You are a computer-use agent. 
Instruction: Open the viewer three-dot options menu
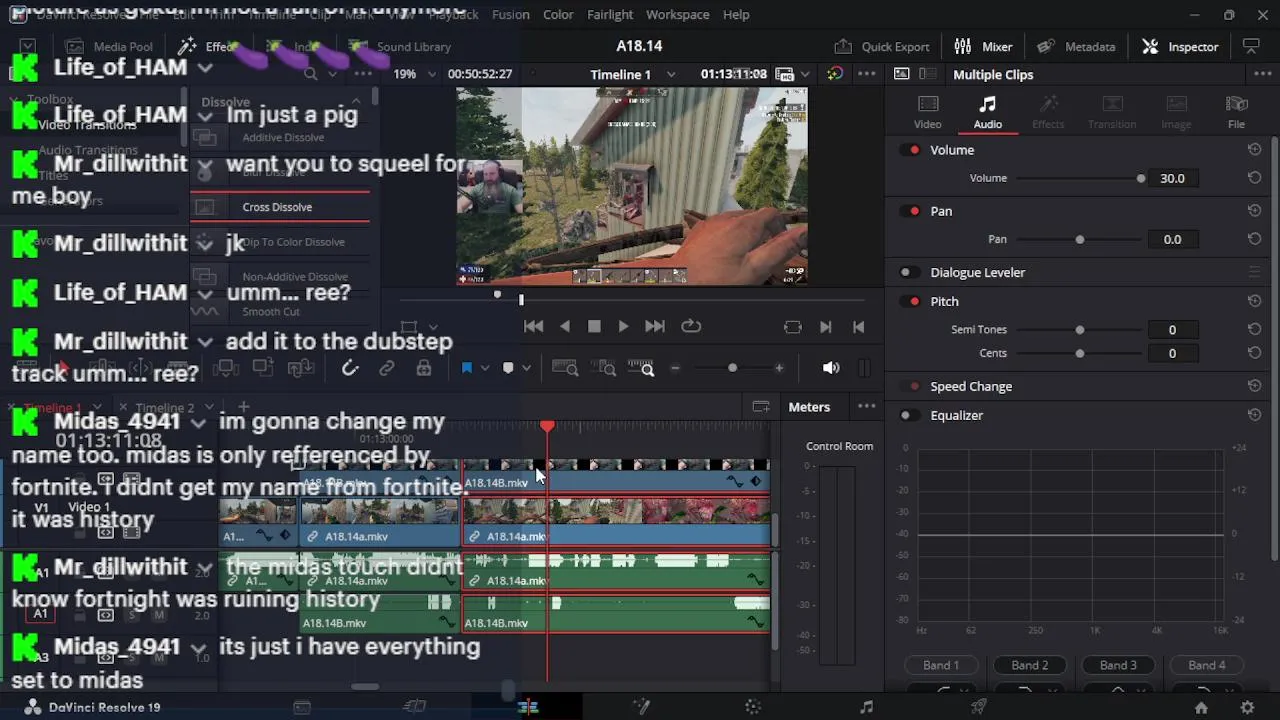867,75
